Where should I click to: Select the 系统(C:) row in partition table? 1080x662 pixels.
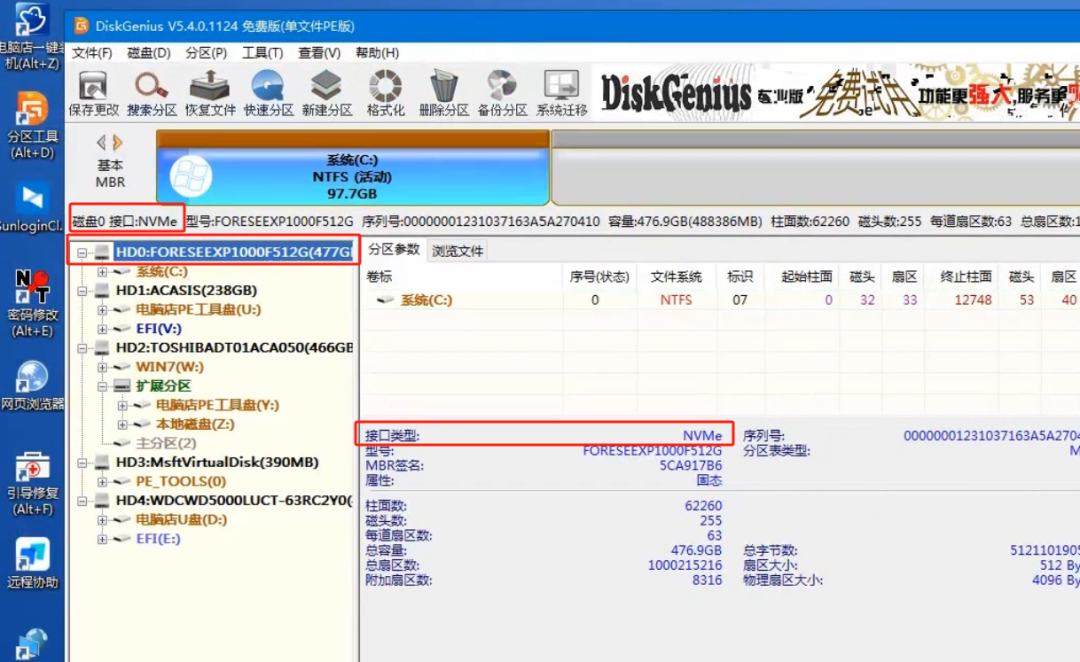click(x=720, y=300)
